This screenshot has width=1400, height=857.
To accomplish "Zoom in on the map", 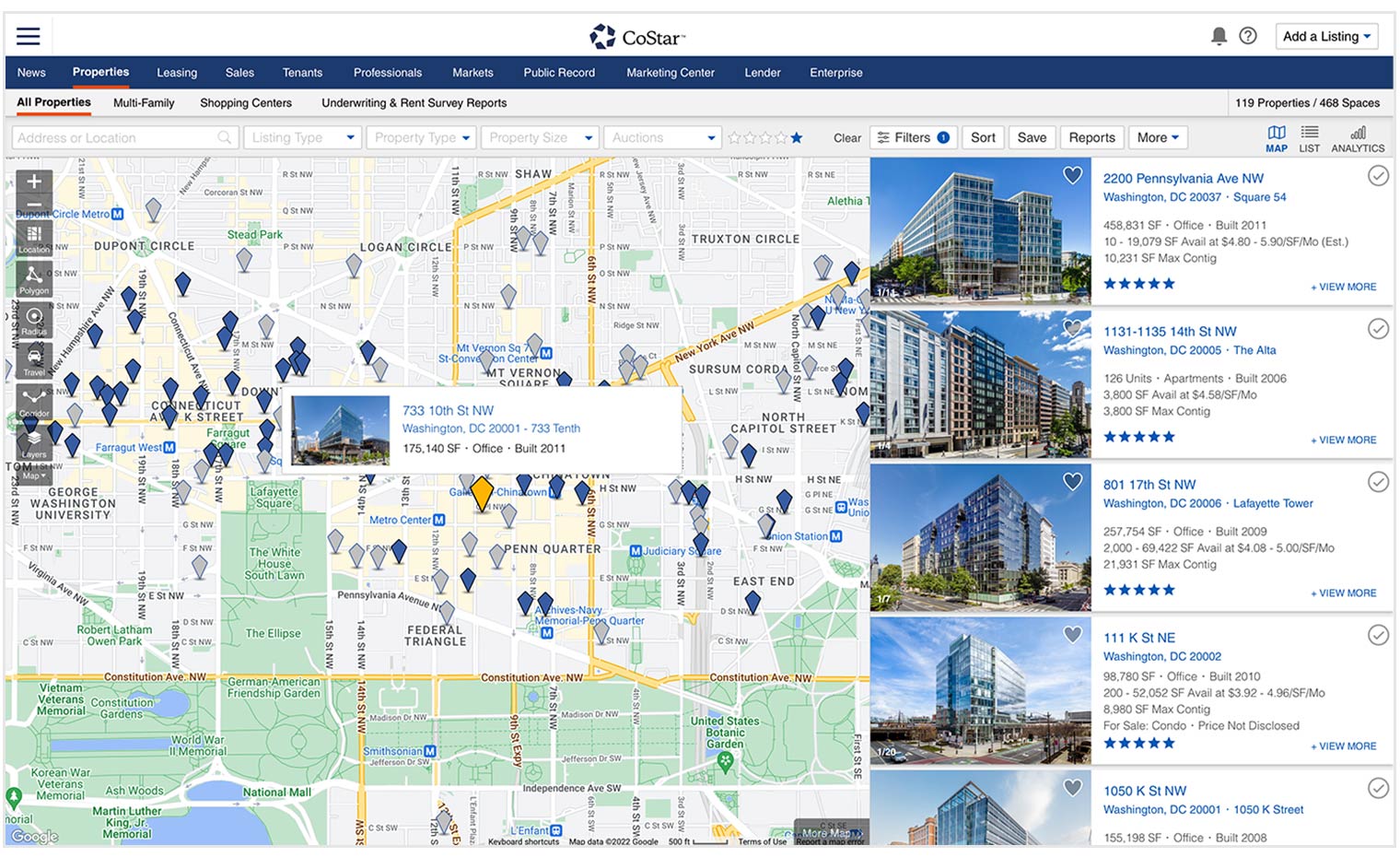I will pos(34,182).
